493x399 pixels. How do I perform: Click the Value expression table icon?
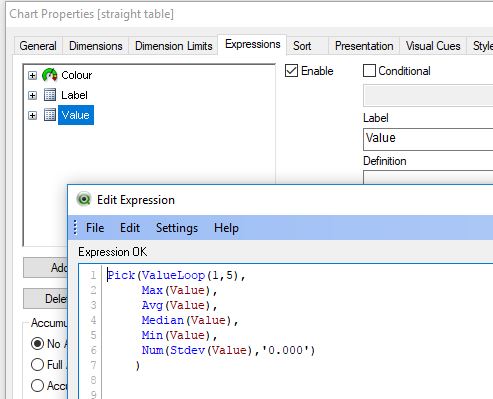[x=50, y=115]
